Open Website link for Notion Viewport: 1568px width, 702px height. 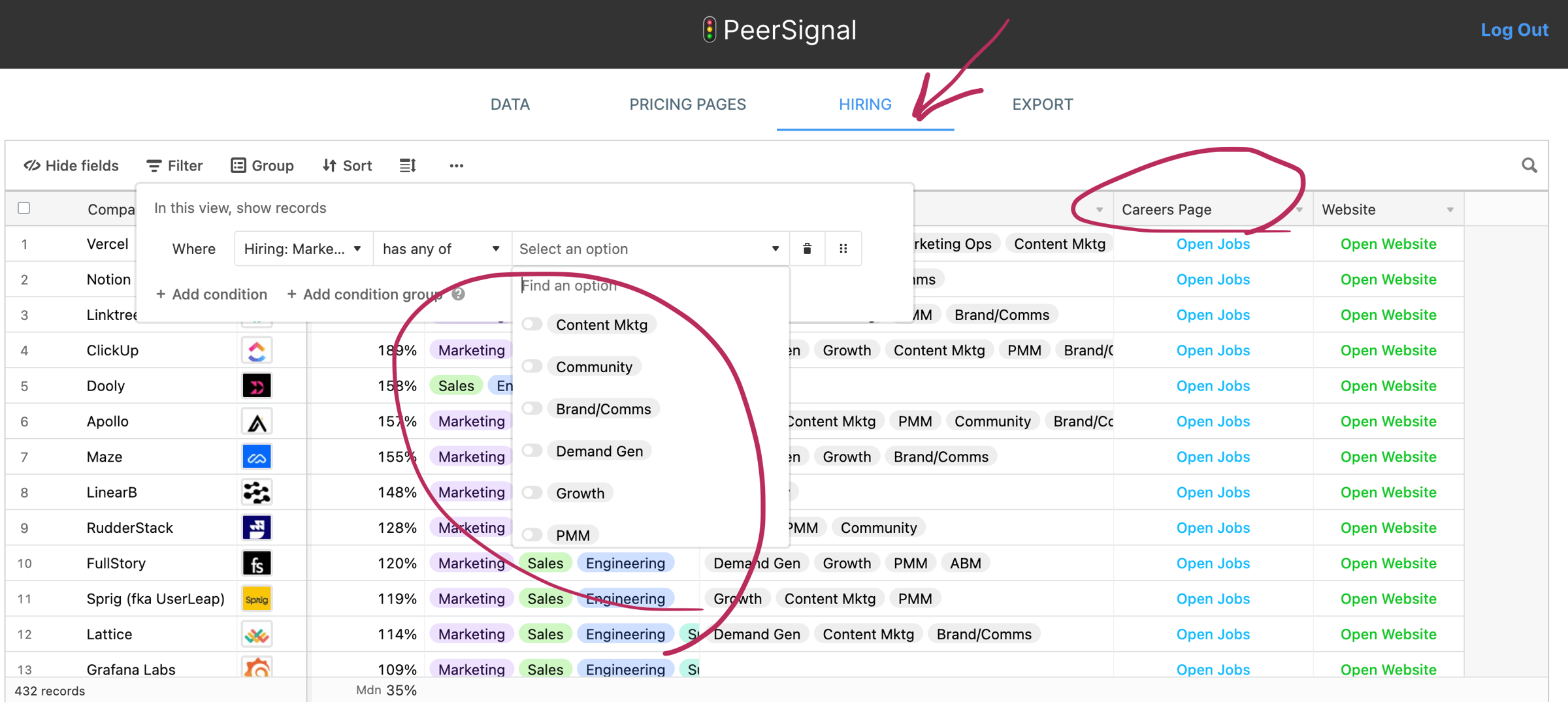(x=1388, y=279)
